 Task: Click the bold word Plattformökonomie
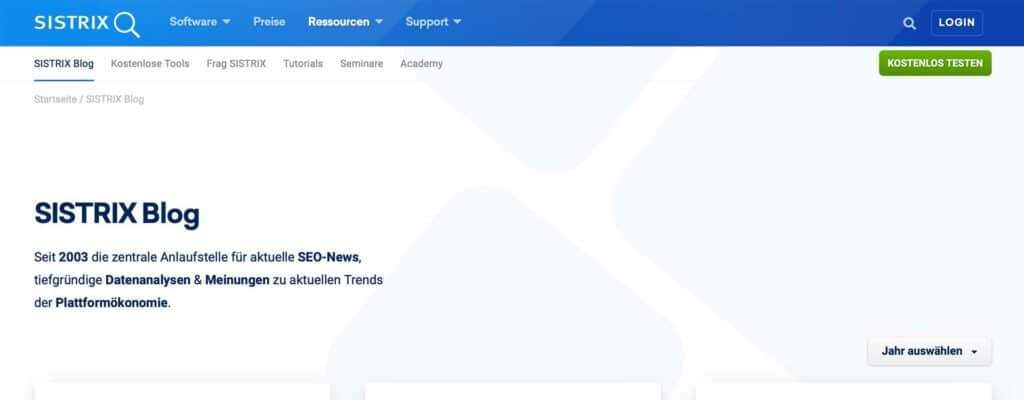[112, 303]
